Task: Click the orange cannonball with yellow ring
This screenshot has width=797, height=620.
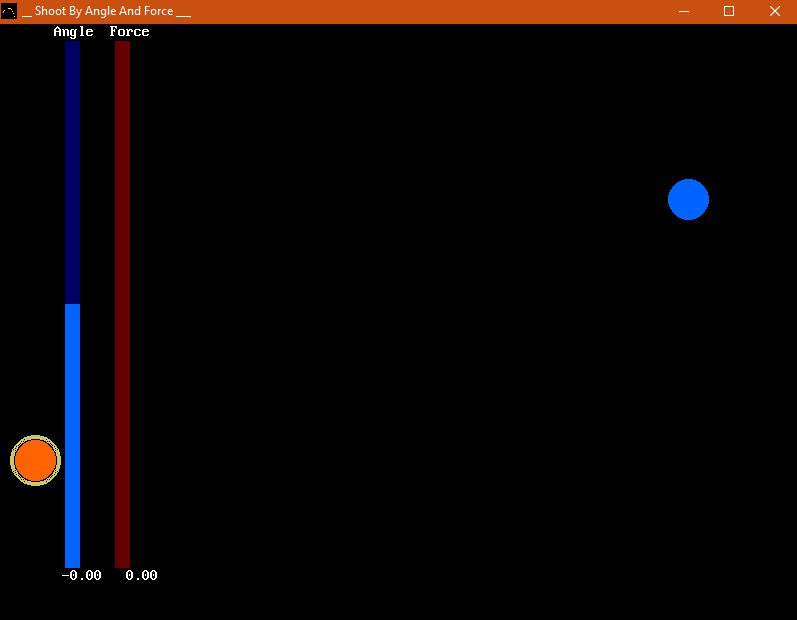Action: pos(36,460)
